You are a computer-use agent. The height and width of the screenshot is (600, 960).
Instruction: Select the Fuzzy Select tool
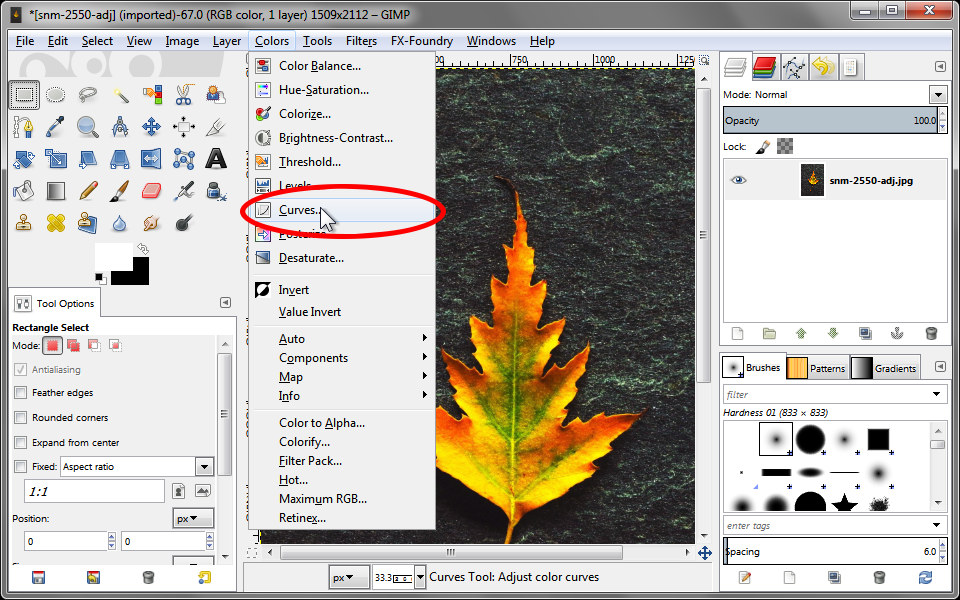[123, 95]
